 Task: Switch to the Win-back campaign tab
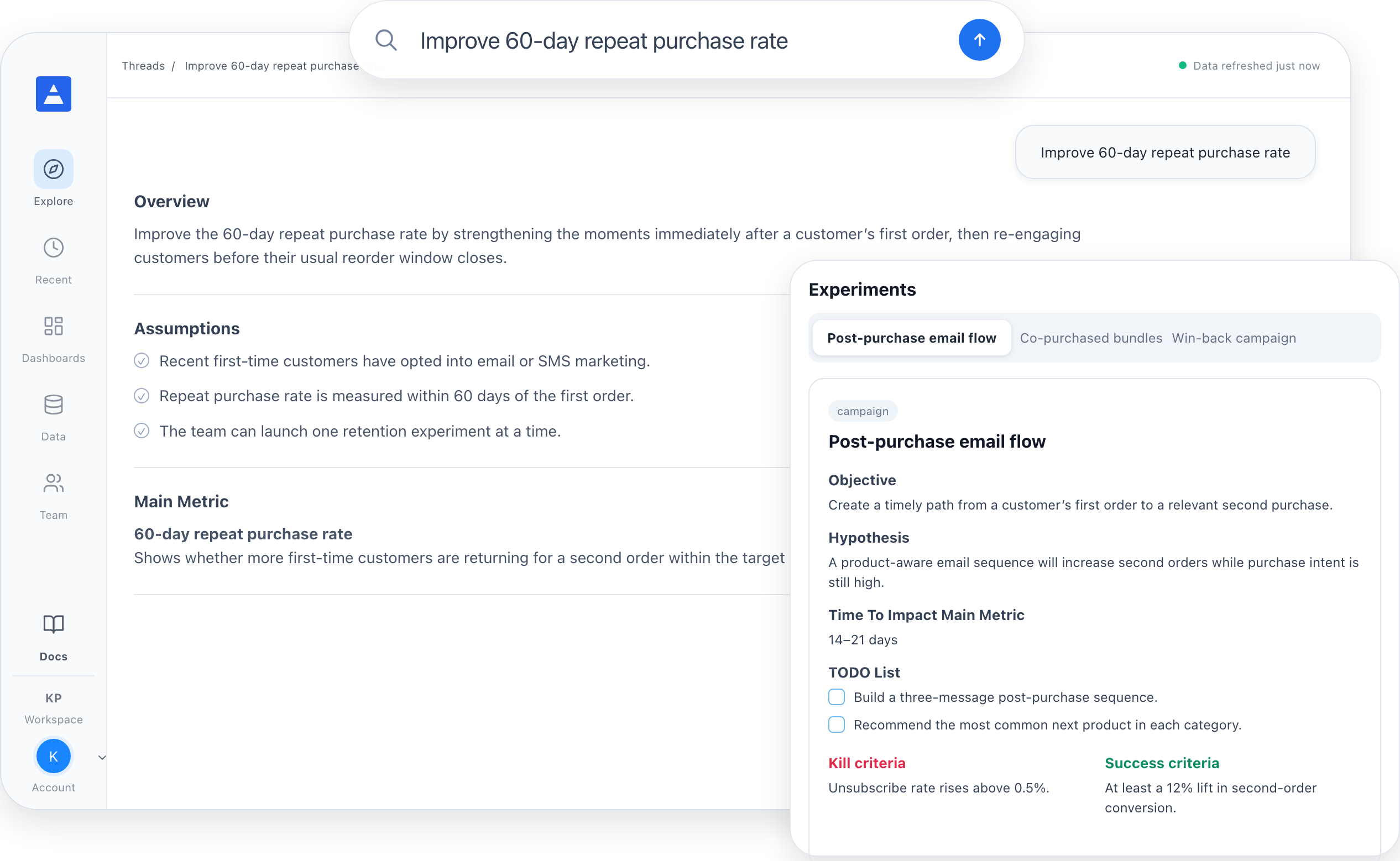[1234, 338]
